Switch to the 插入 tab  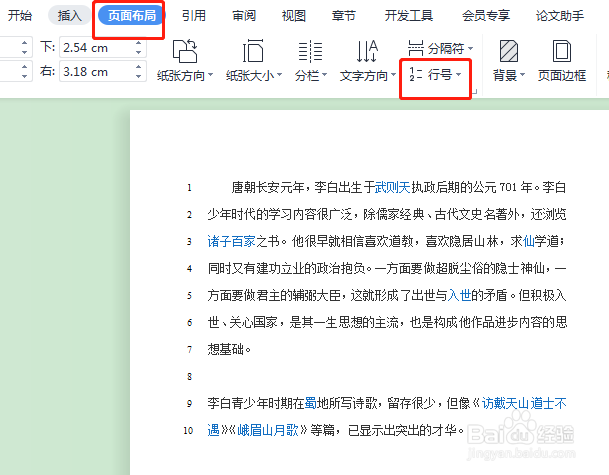coord(70,16)
